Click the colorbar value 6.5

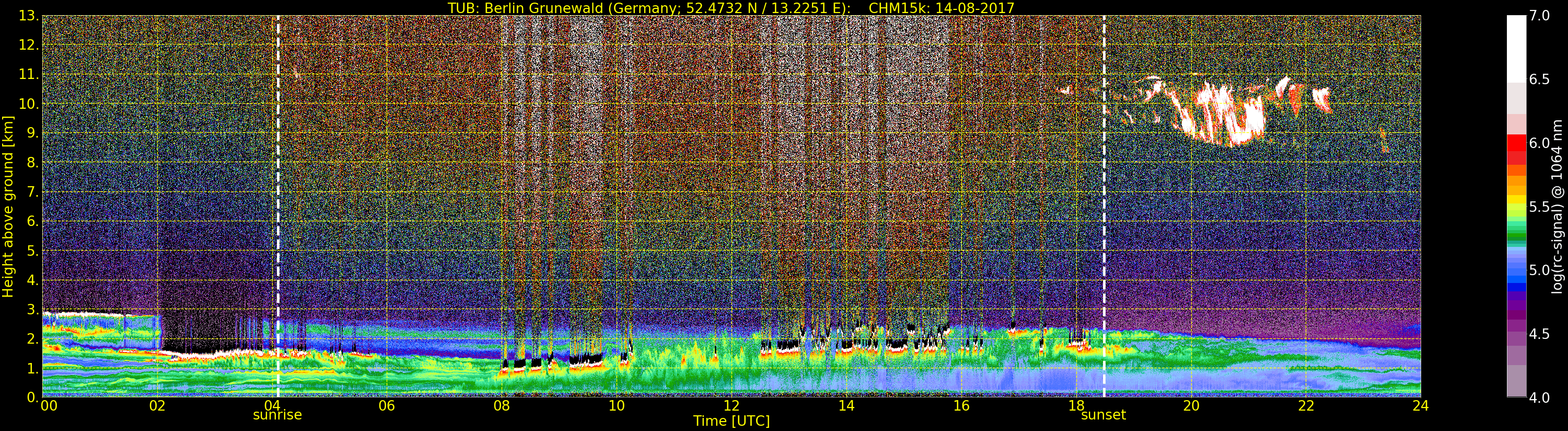tap(1539, 80)
